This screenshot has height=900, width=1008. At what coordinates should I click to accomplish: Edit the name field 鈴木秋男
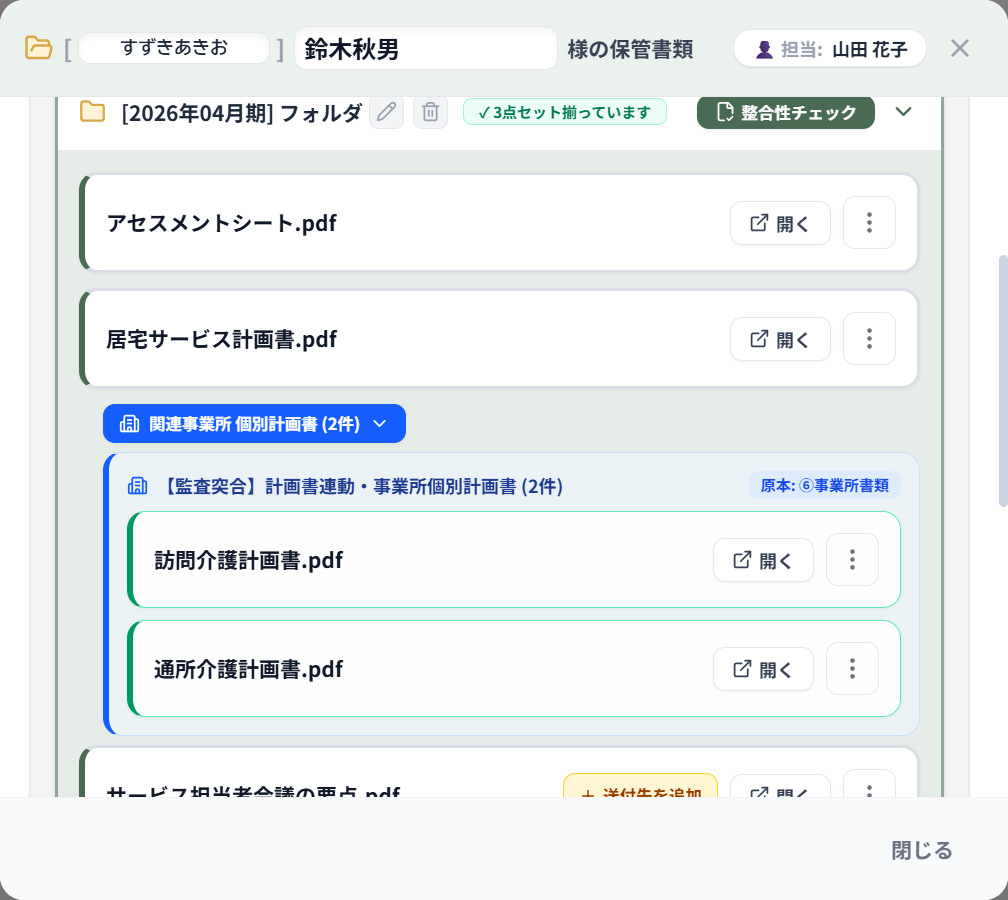point(426,48)
